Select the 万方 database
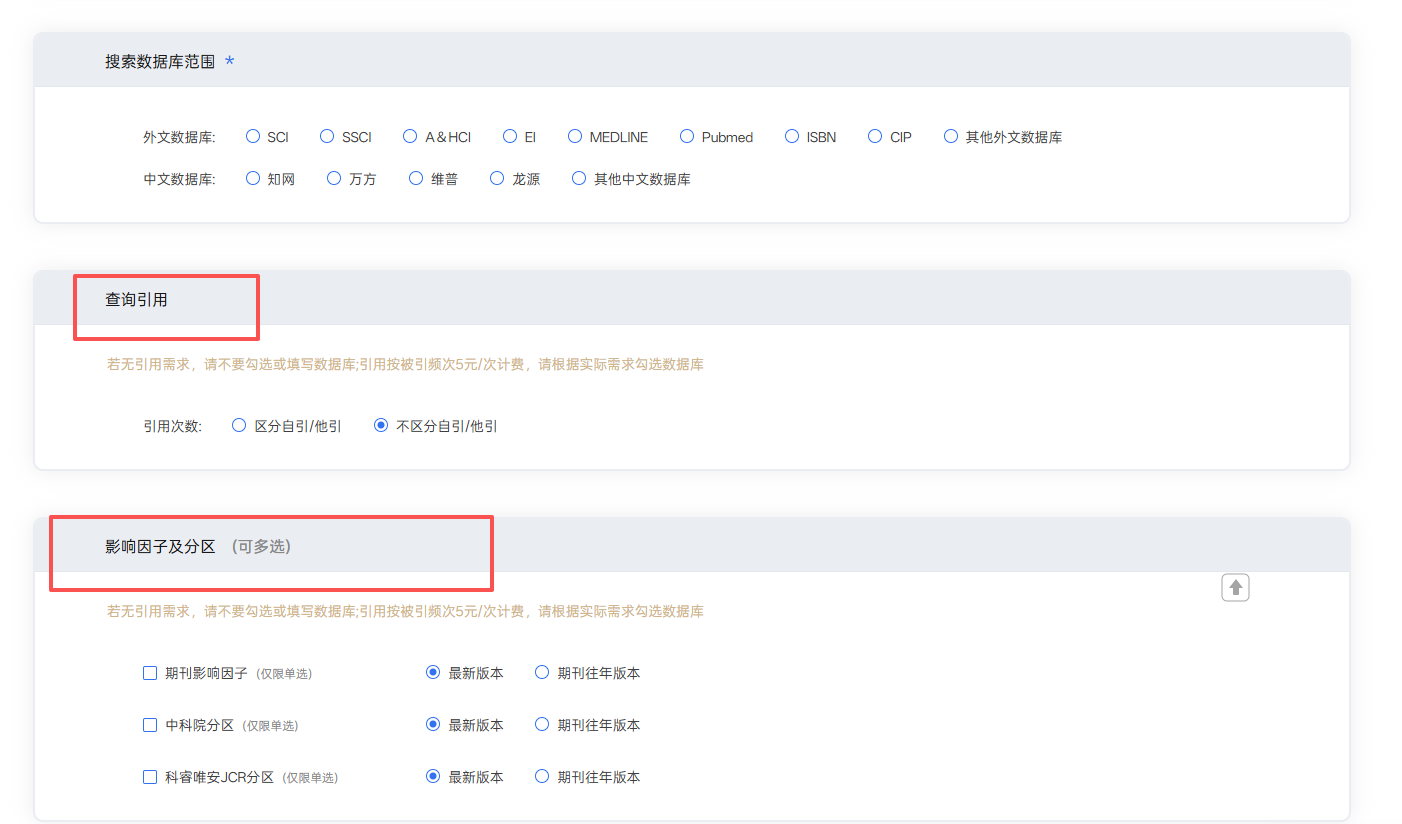Image resolution: width=1402 pixels, height=824 pixels. coord(333,178)
